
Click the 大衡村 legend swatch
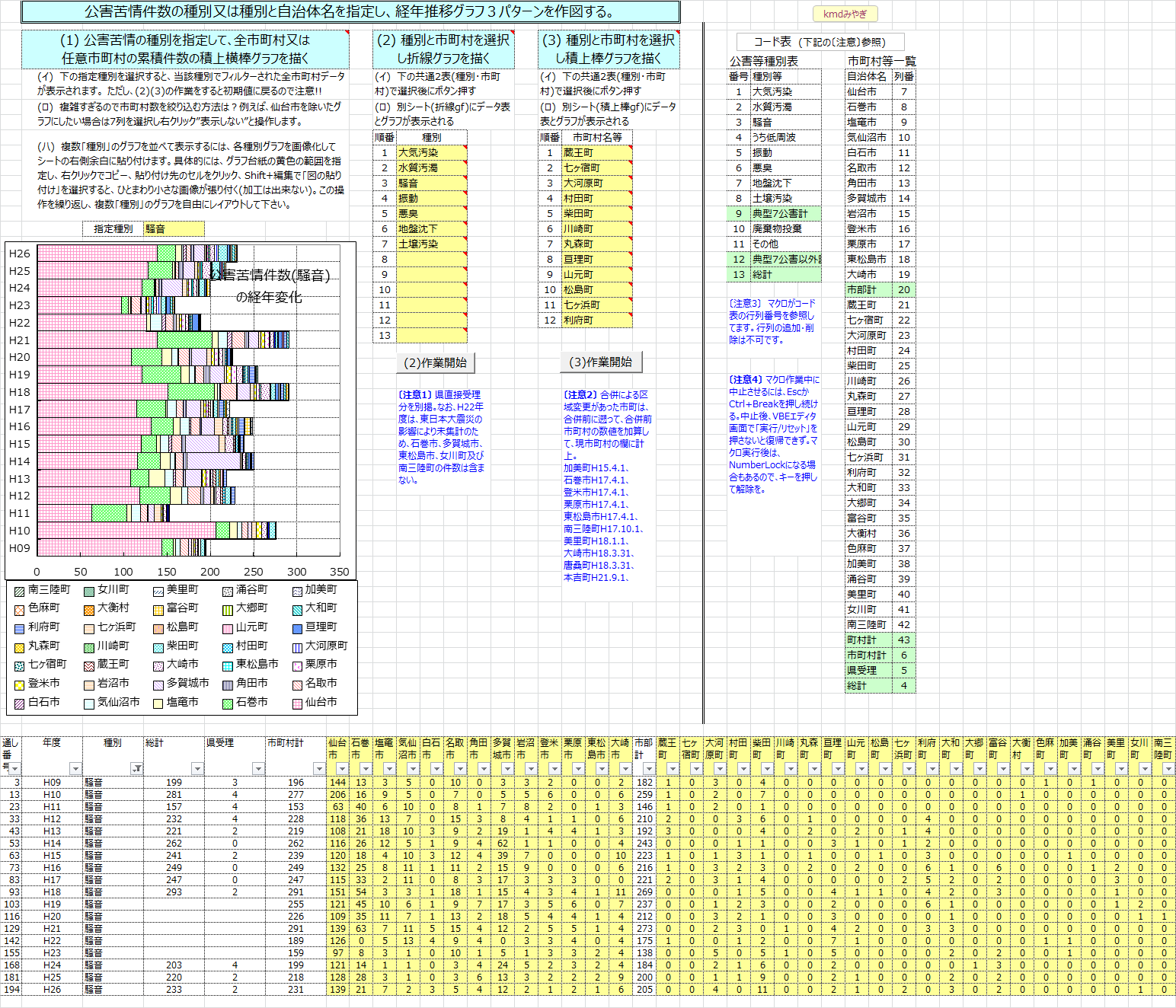pyautogui.click(x=89, y=609)
